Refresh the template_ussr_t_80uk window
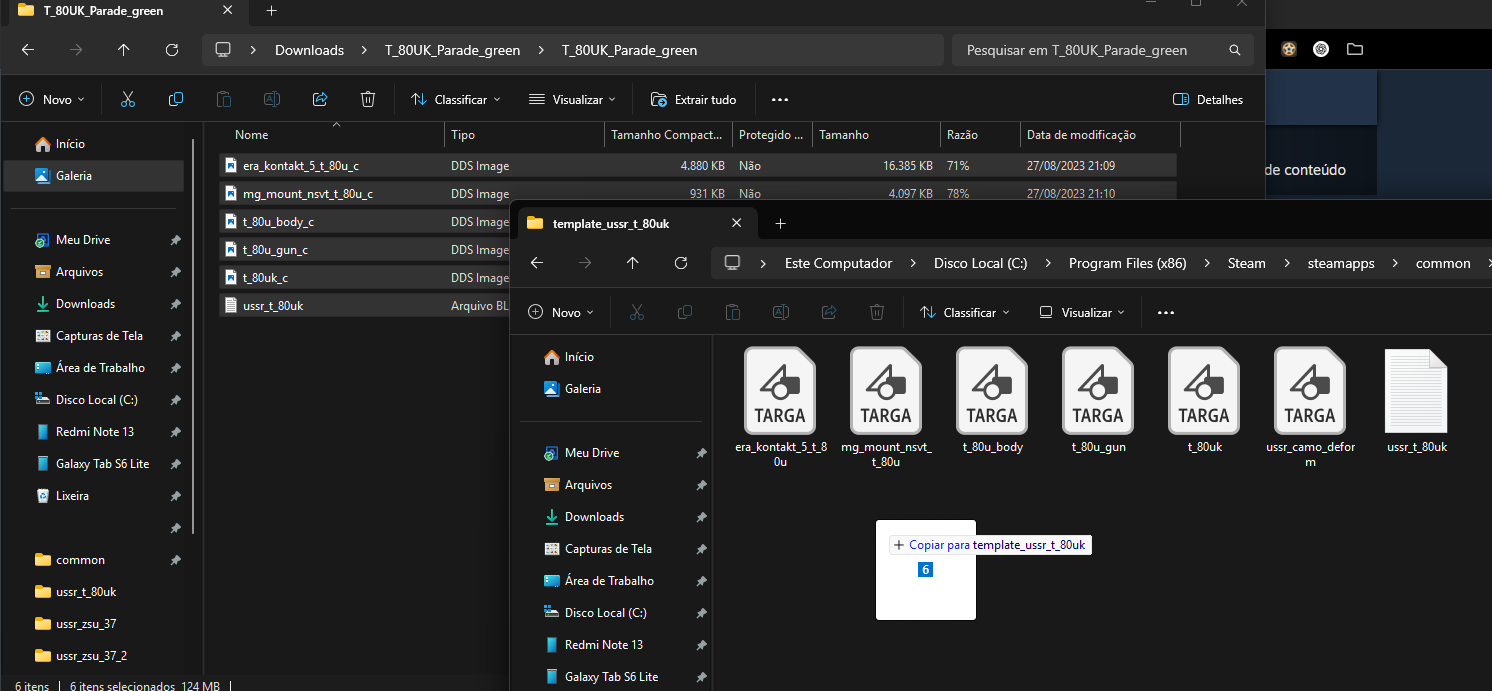The height and width of the screenshot is (691, 1492). tap(681, 263)
